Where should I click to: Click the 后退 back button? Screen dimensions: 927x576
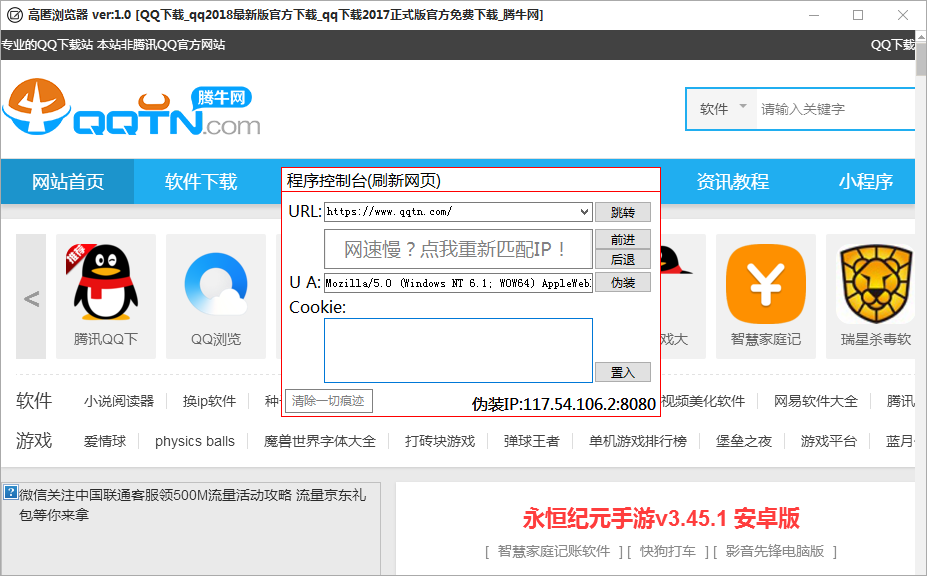(x=623, y=259)
